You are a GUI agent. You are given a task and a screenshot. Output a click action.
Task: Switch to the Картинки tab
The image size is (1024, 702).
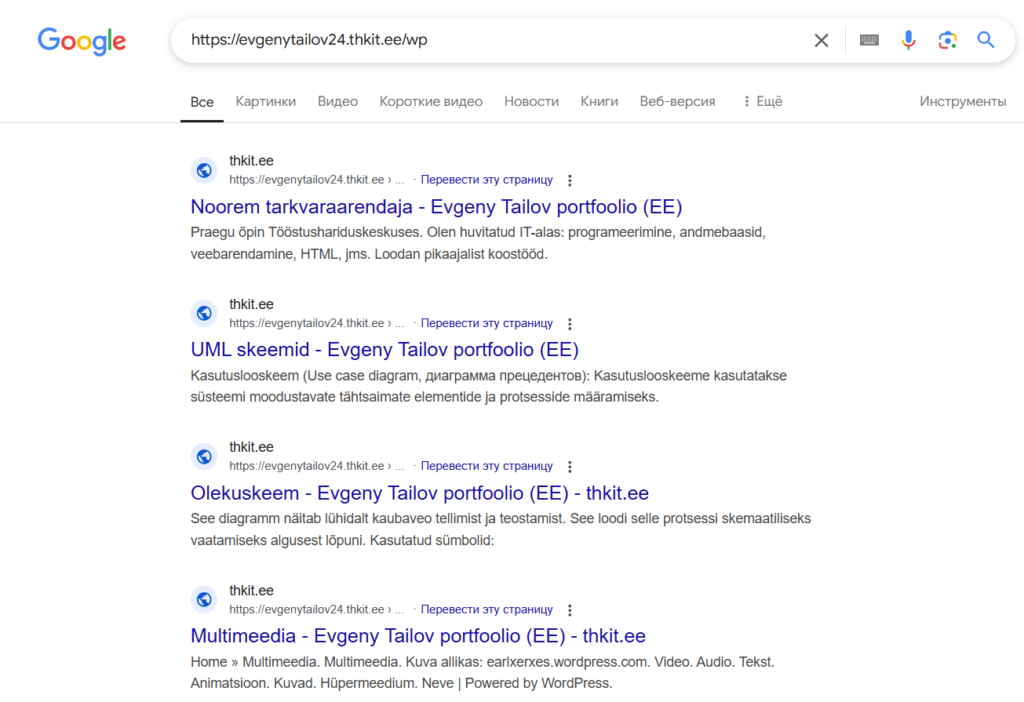[x=266, y=101]
